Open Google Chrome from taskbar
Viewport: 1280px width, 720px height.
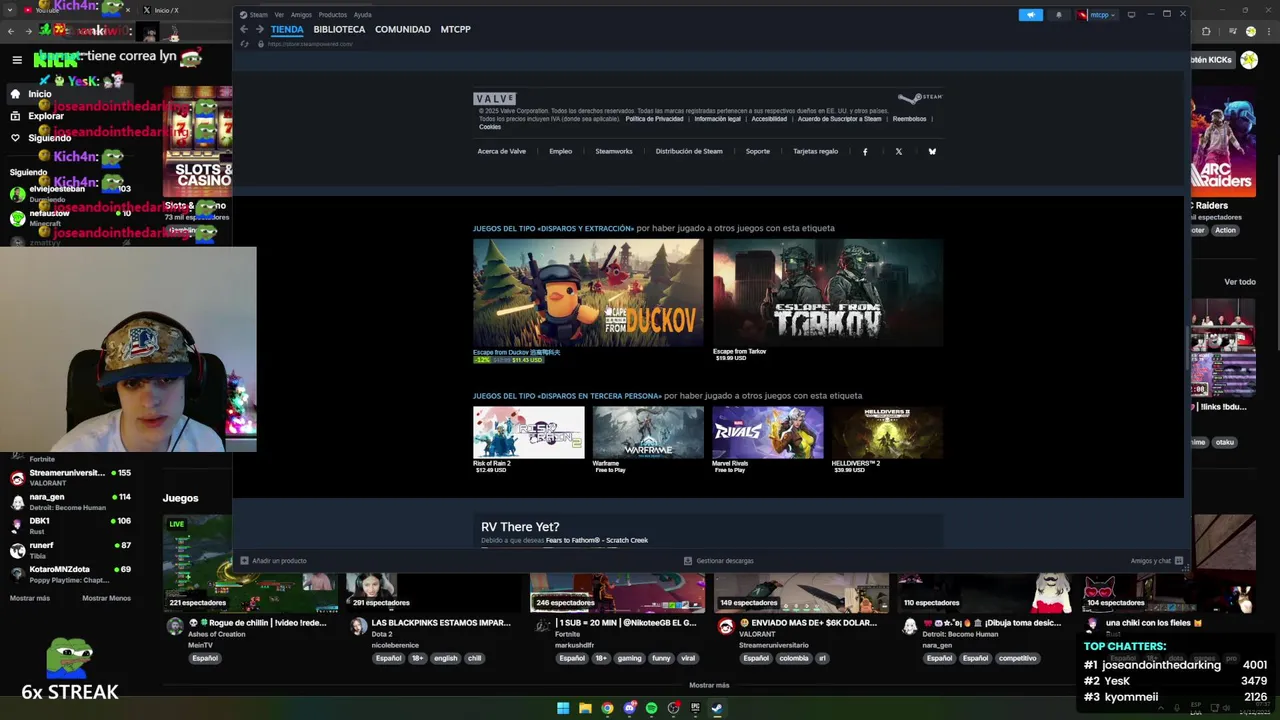pos(607,708)
